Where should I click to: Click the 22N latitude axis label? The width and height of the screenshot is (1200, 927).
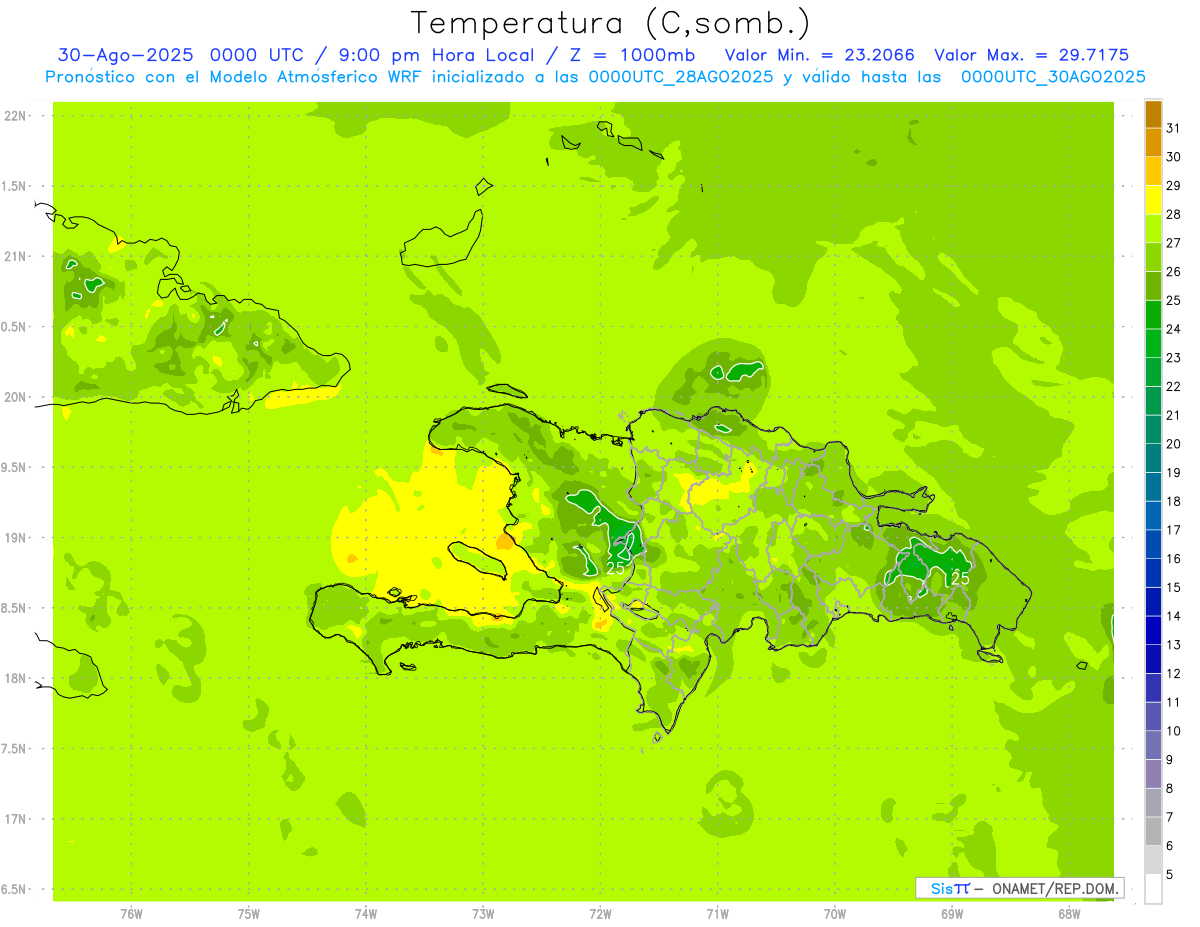(x=16, y=116)
